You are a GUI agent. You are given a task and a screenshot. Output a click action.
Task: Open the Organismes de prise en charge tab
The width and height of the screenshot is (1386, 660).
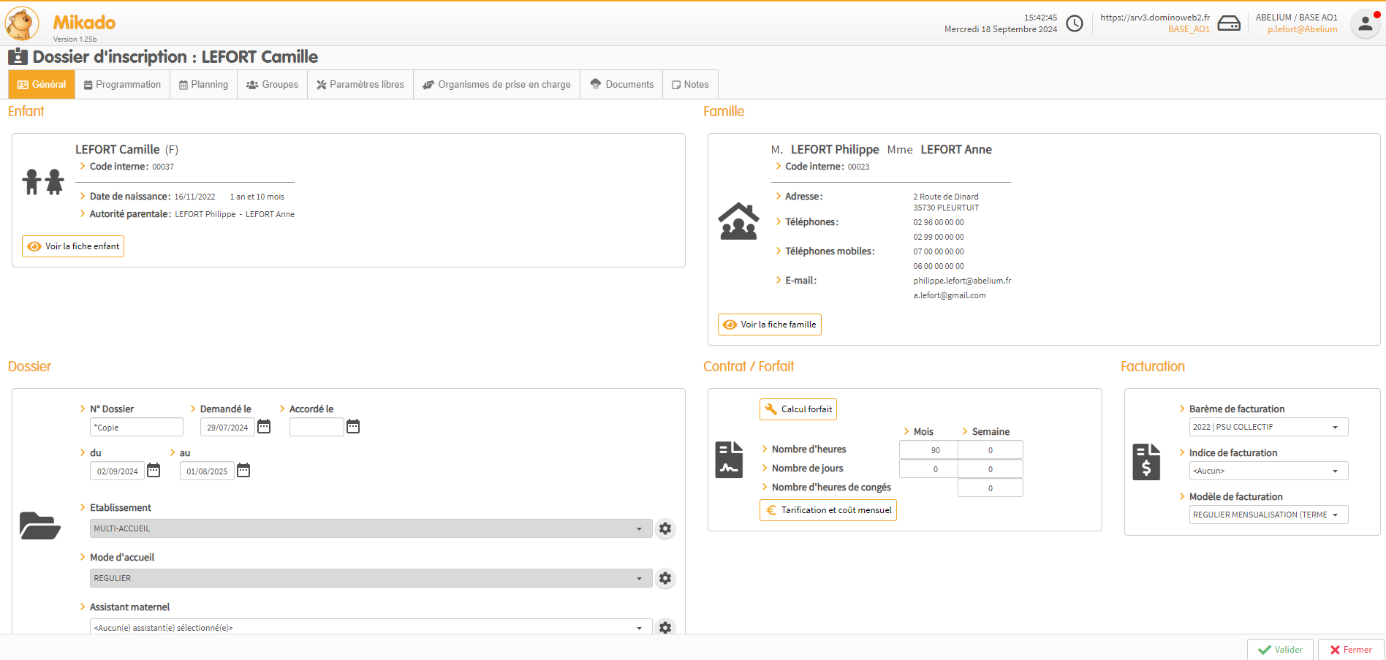[496, 85]
